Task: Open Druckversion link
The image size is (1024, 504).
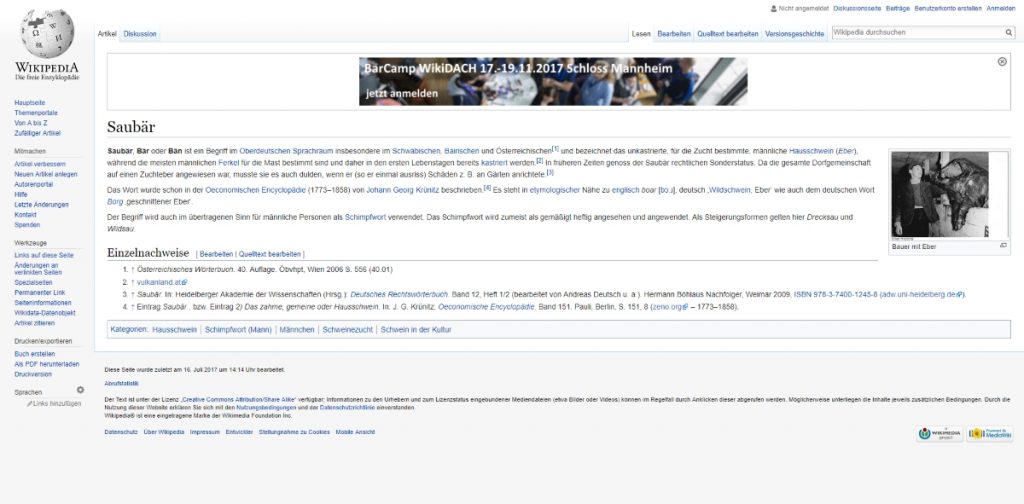Action: point(33,375)
